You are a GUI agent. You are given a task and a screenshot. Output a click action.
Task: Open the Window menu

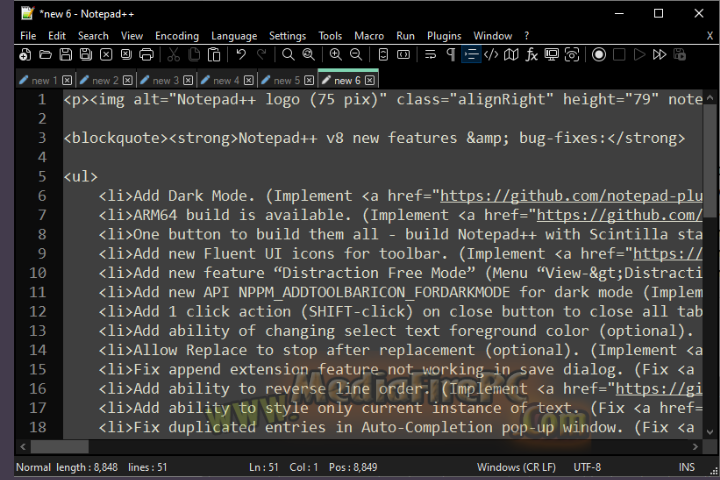(493, 35)
